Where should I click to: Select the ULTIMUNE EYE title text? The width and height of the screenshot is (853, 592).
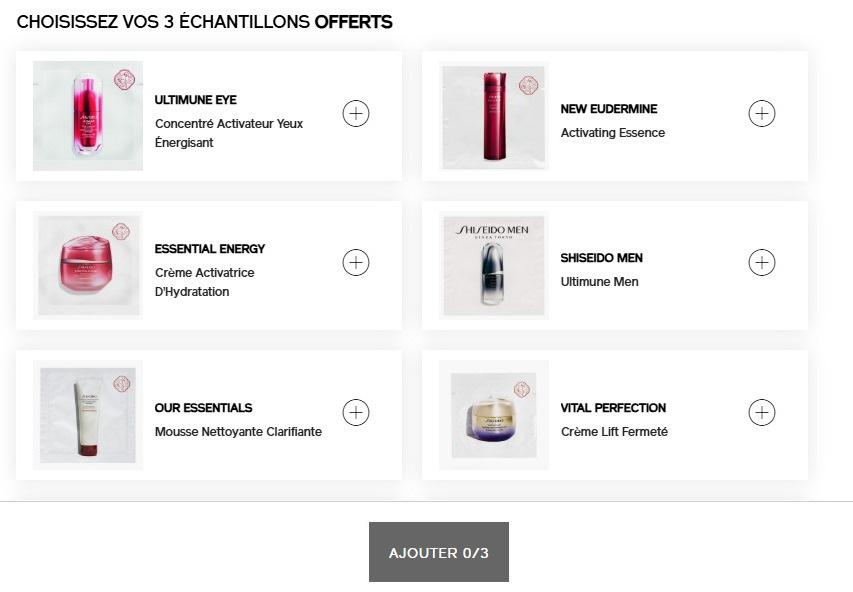click(196, 100)
